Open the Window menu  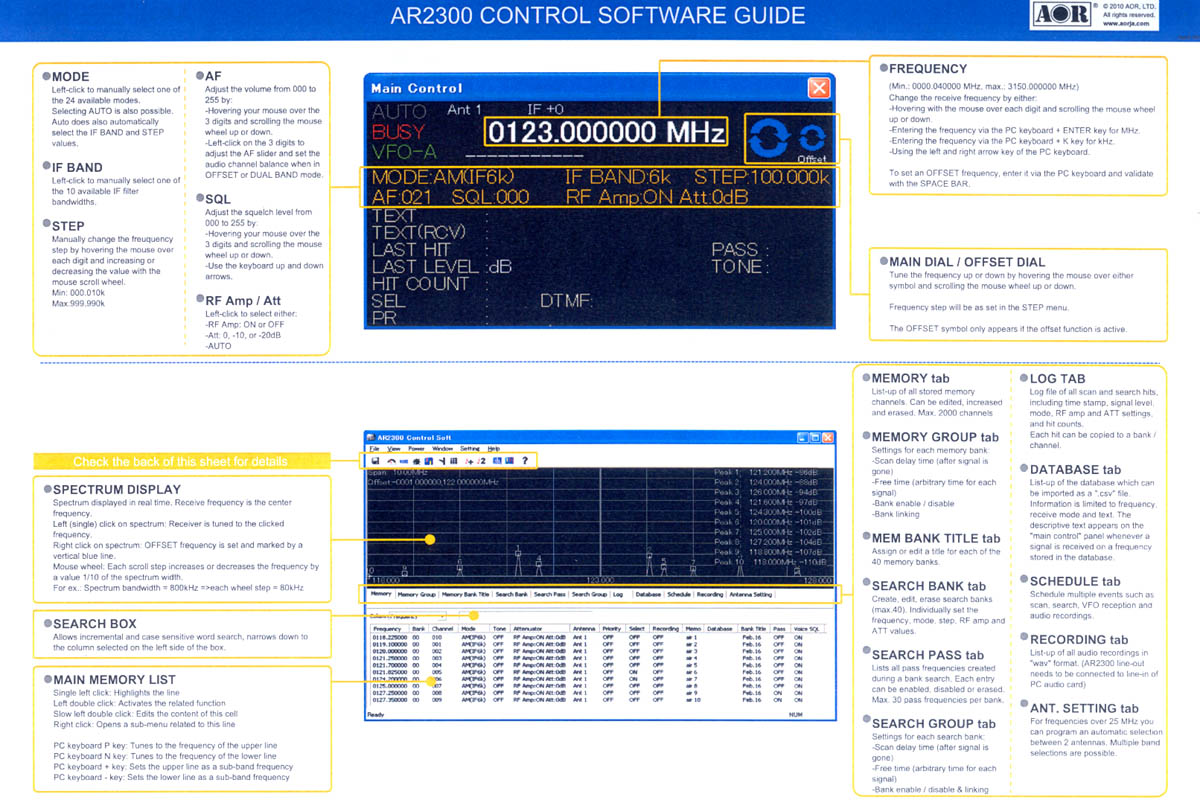445,450
